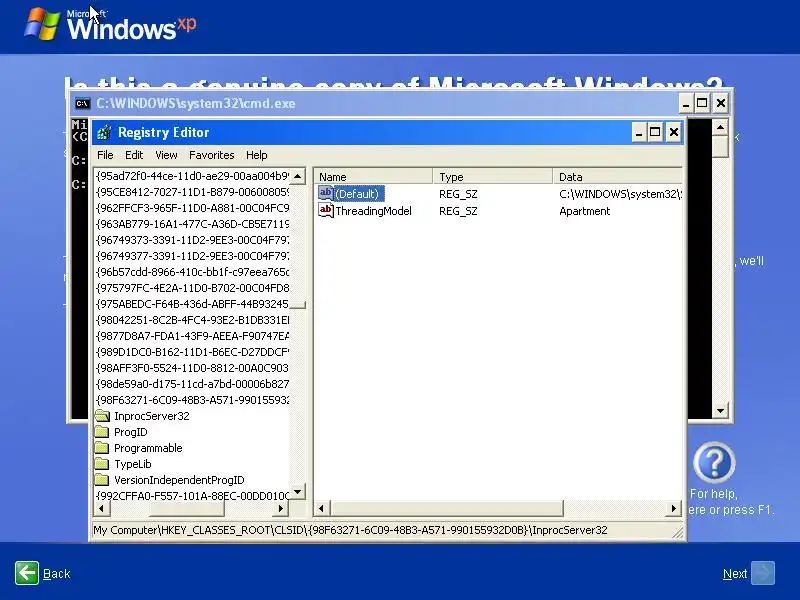Select the ProgID key

[x=131, y=432]
